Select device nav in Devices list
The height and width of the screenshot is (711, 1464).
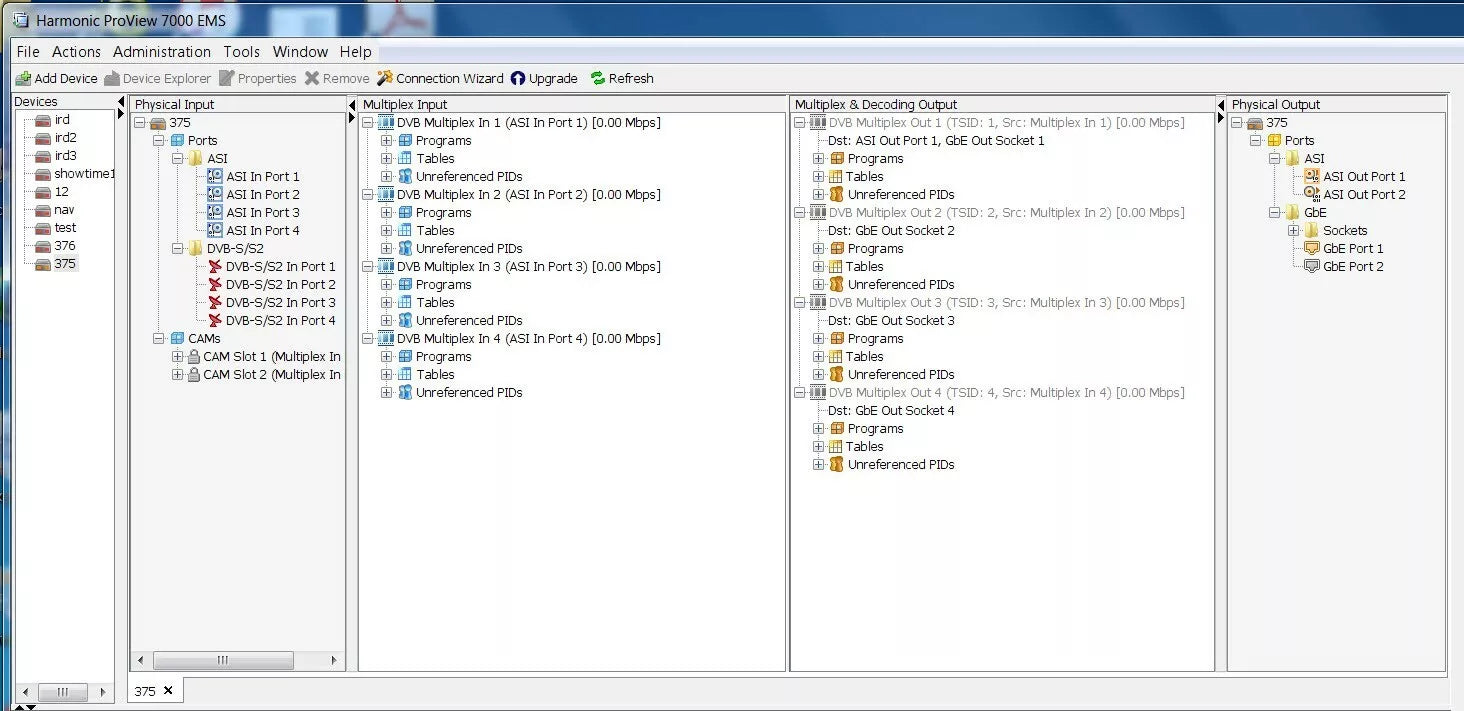pos(64,210)
